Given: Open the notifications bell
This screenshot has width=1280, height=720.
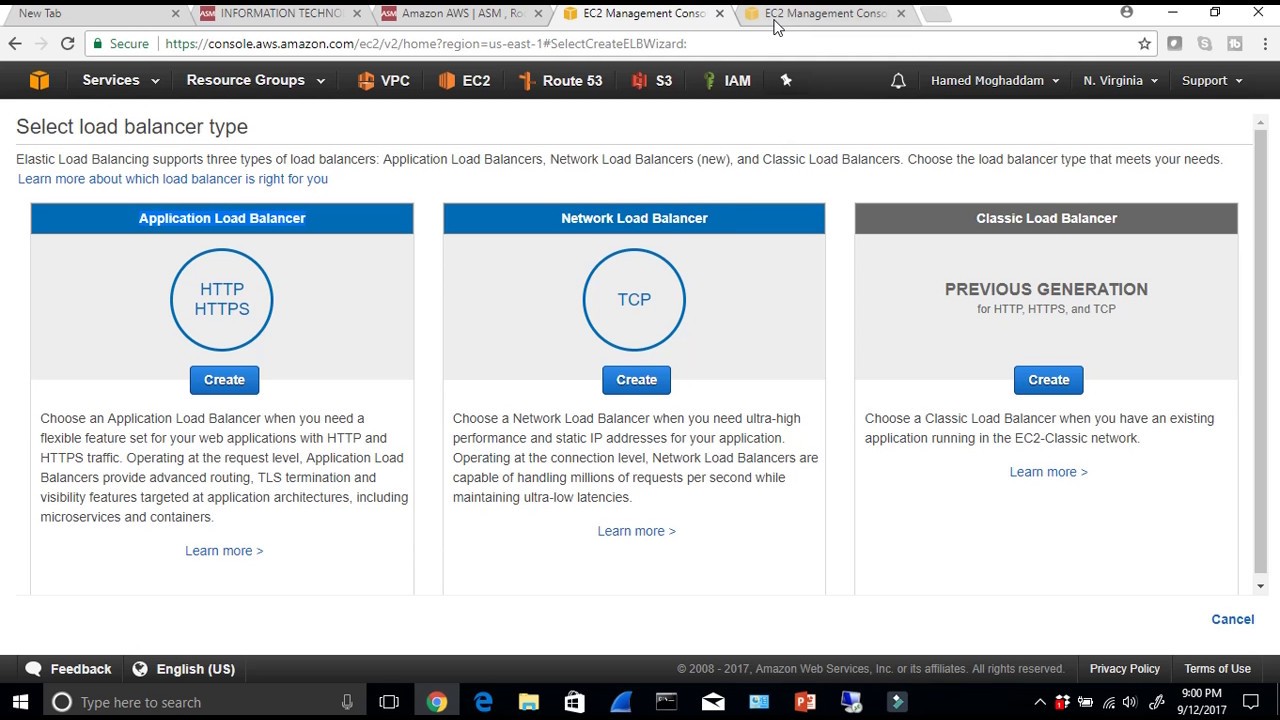Looking at the screenshot, I should (x=898, y=81).
